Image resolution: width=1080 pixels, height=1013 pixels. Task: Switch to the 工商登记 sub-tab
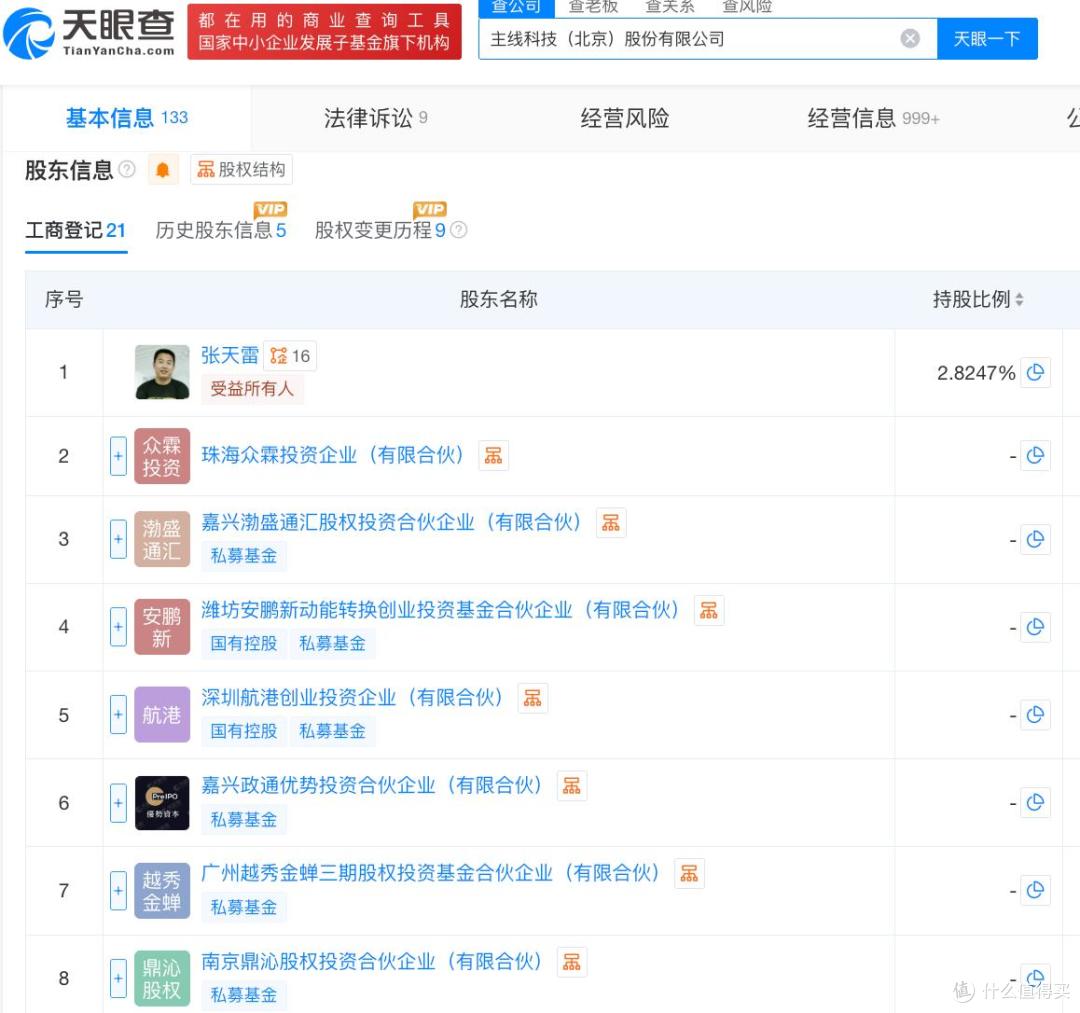(76, 230)
